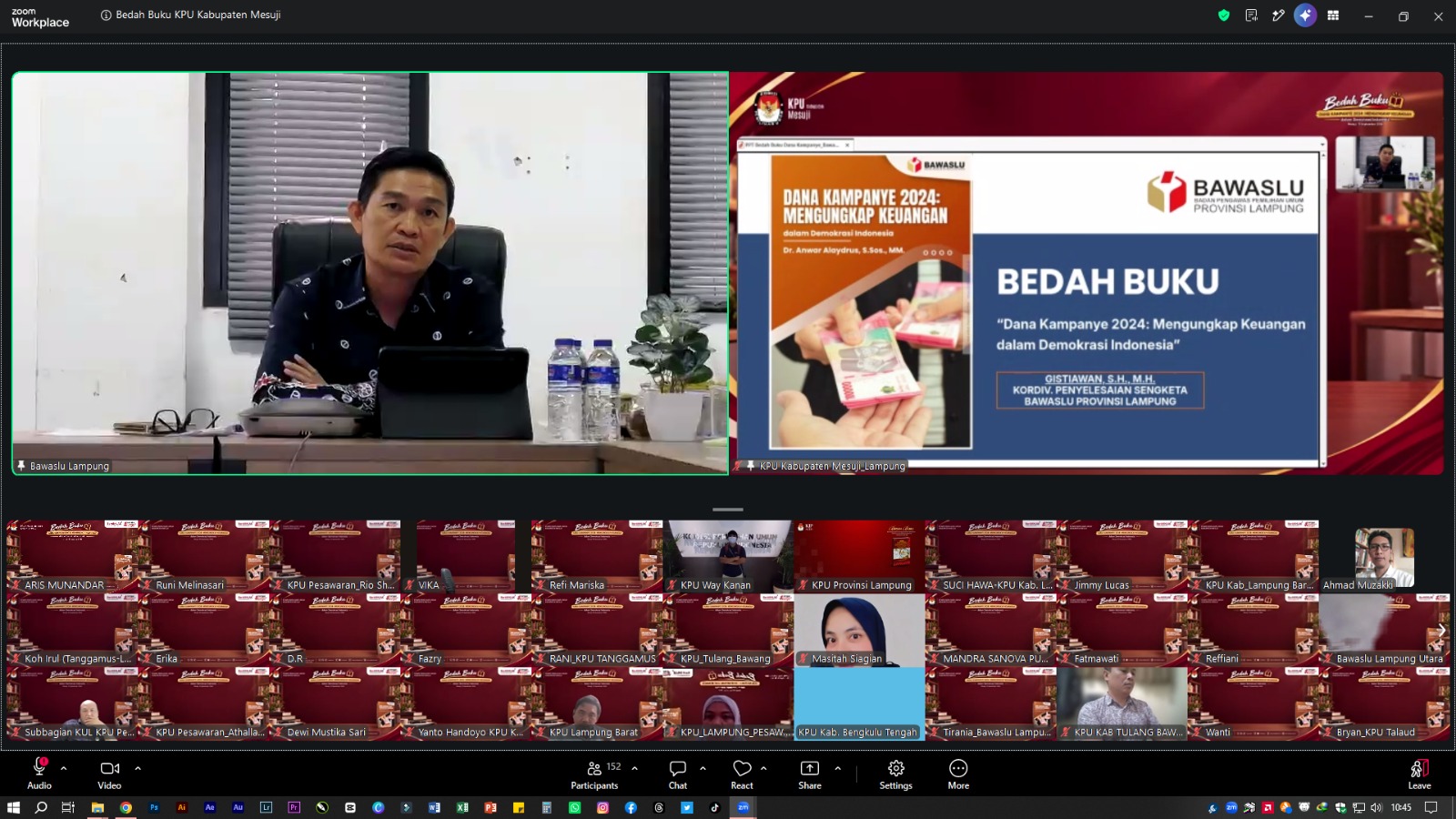Open the meeting information icon beside the title

click(106, 15)
